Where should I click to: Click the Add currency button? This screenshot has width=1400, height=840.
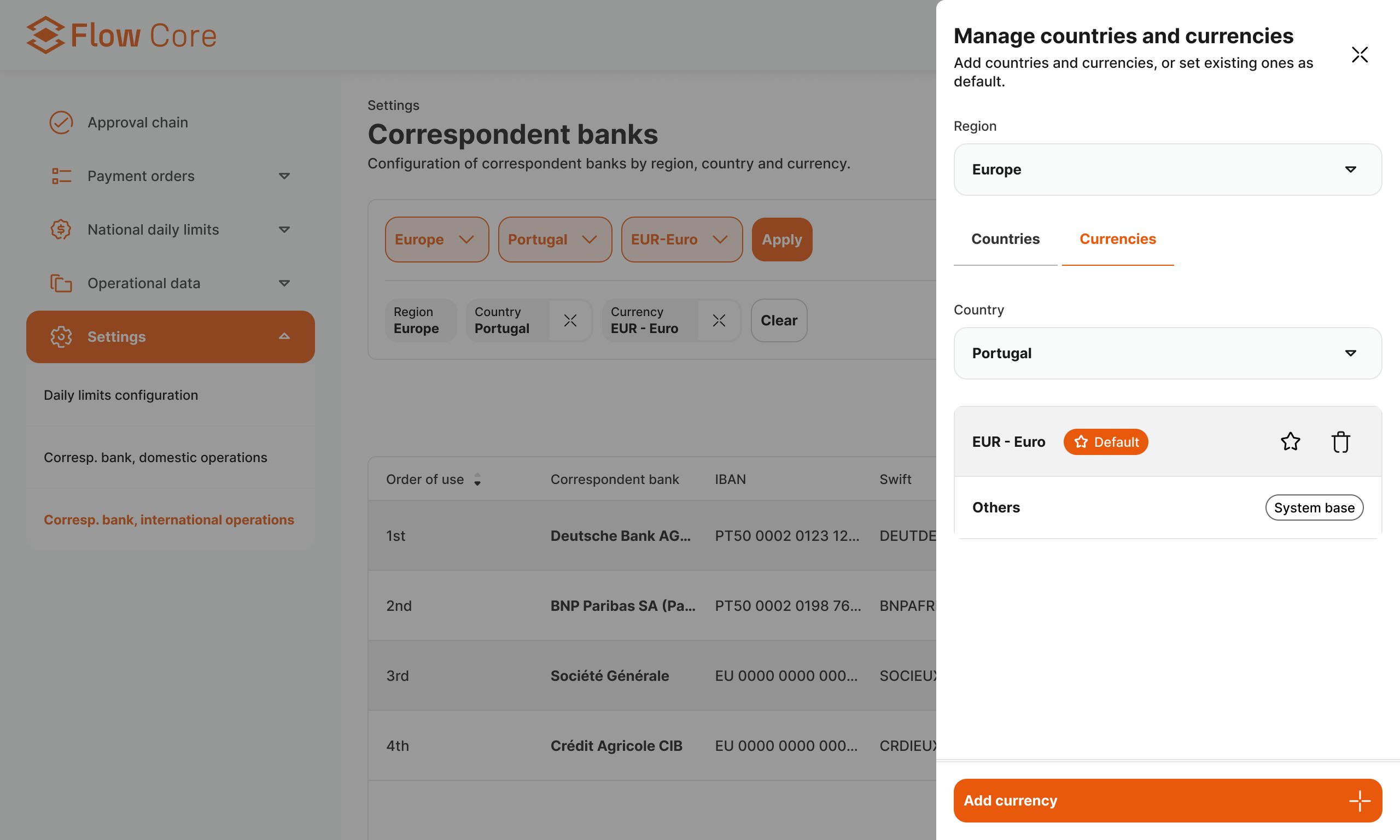1168,801
